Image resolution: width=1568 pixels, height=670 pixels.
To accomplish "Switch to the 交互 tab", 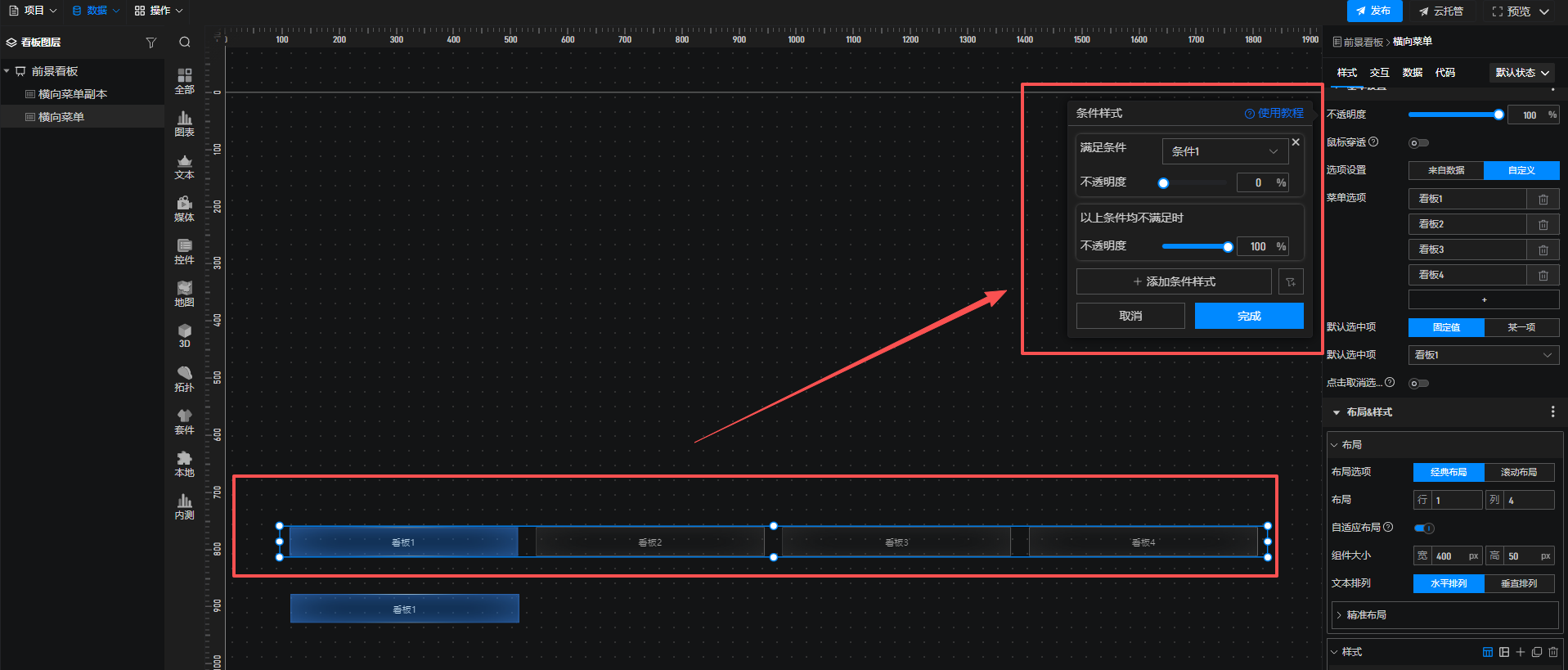I will coord(1379,73).
